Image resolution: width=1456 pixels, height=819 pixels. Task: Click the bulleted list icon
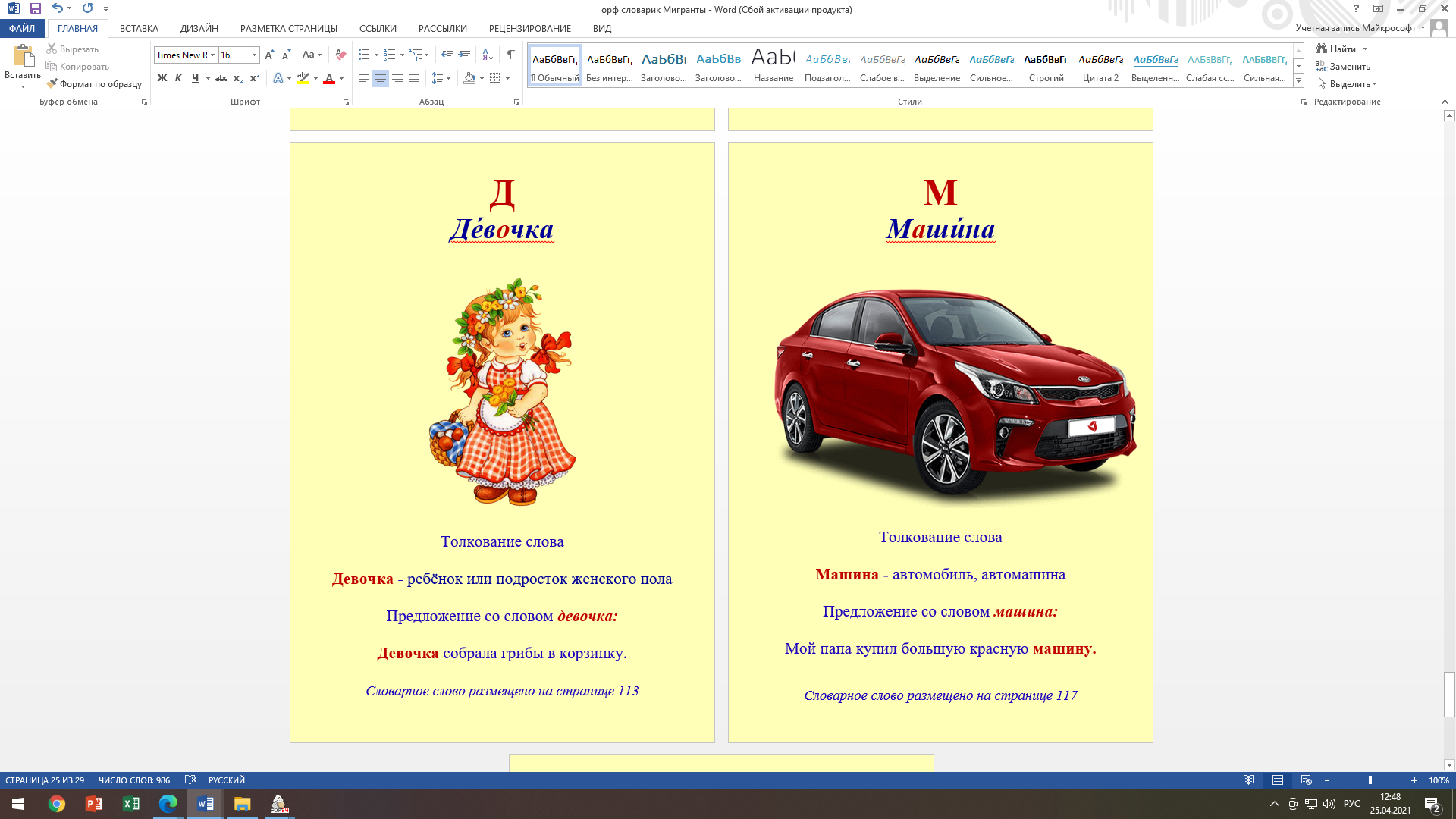364,55
